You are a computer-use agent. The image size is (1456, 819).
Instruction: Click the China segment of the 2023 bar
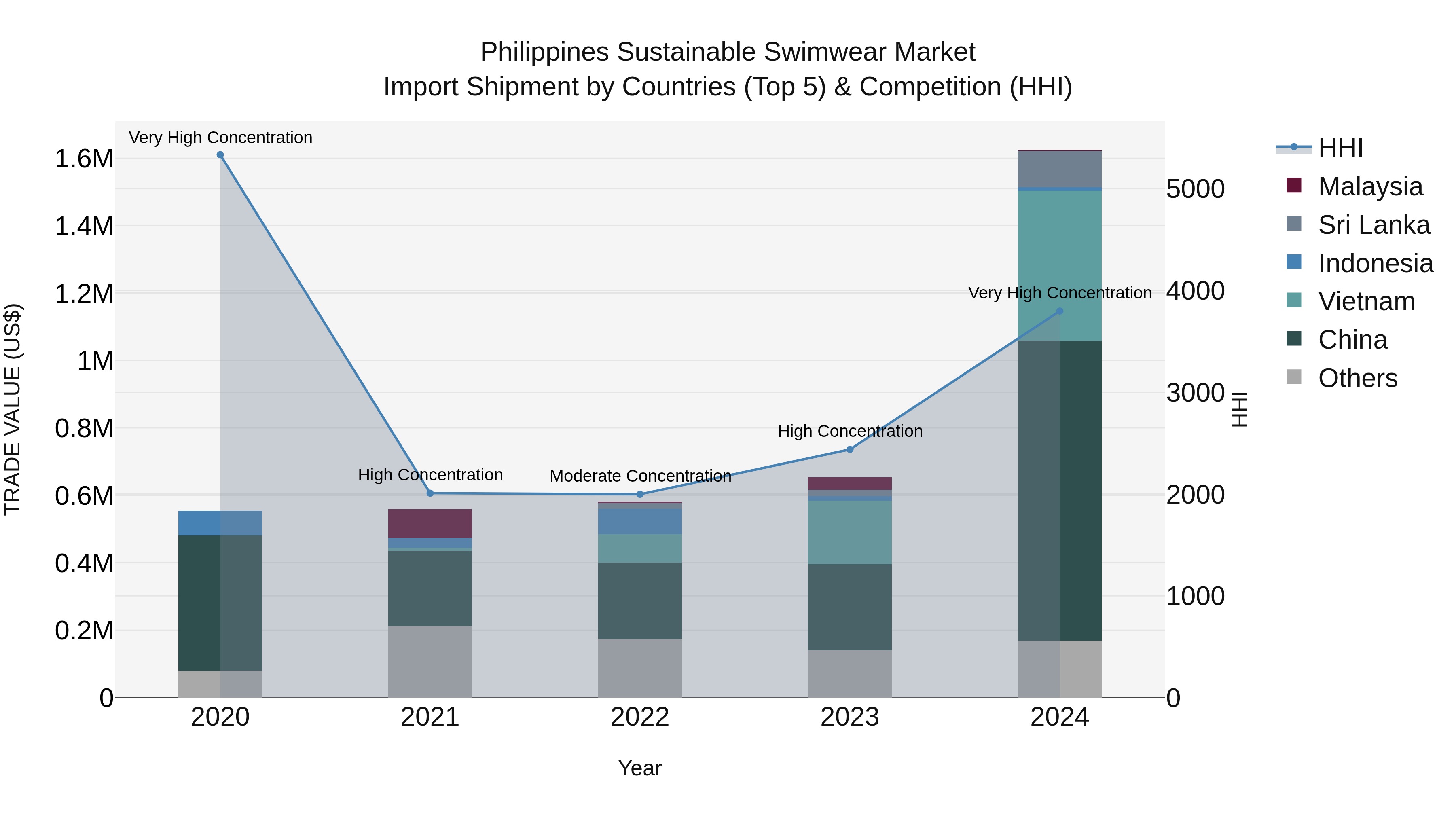pos(849,607)
